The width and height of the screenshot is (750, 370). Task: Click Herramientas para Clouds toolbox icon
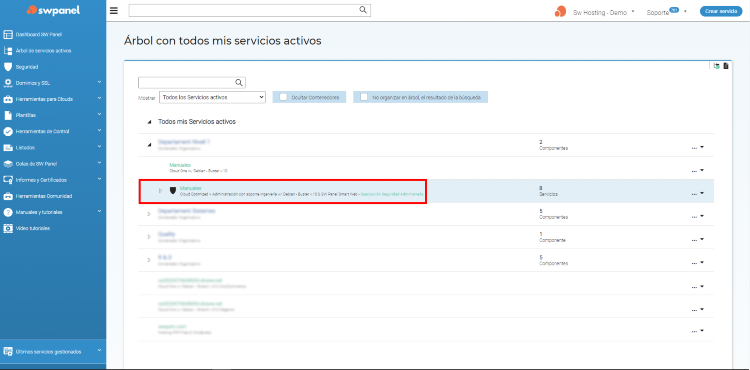8,99
